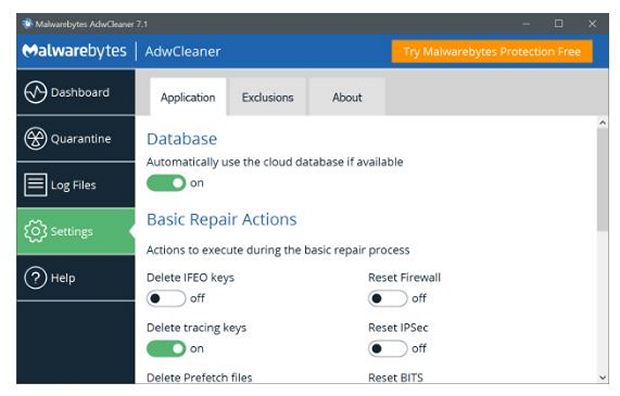Click the 'Reset Firewall' label text
Viewport: 620px width, 396px height.
pyautogui.click(x=404, y=278)
